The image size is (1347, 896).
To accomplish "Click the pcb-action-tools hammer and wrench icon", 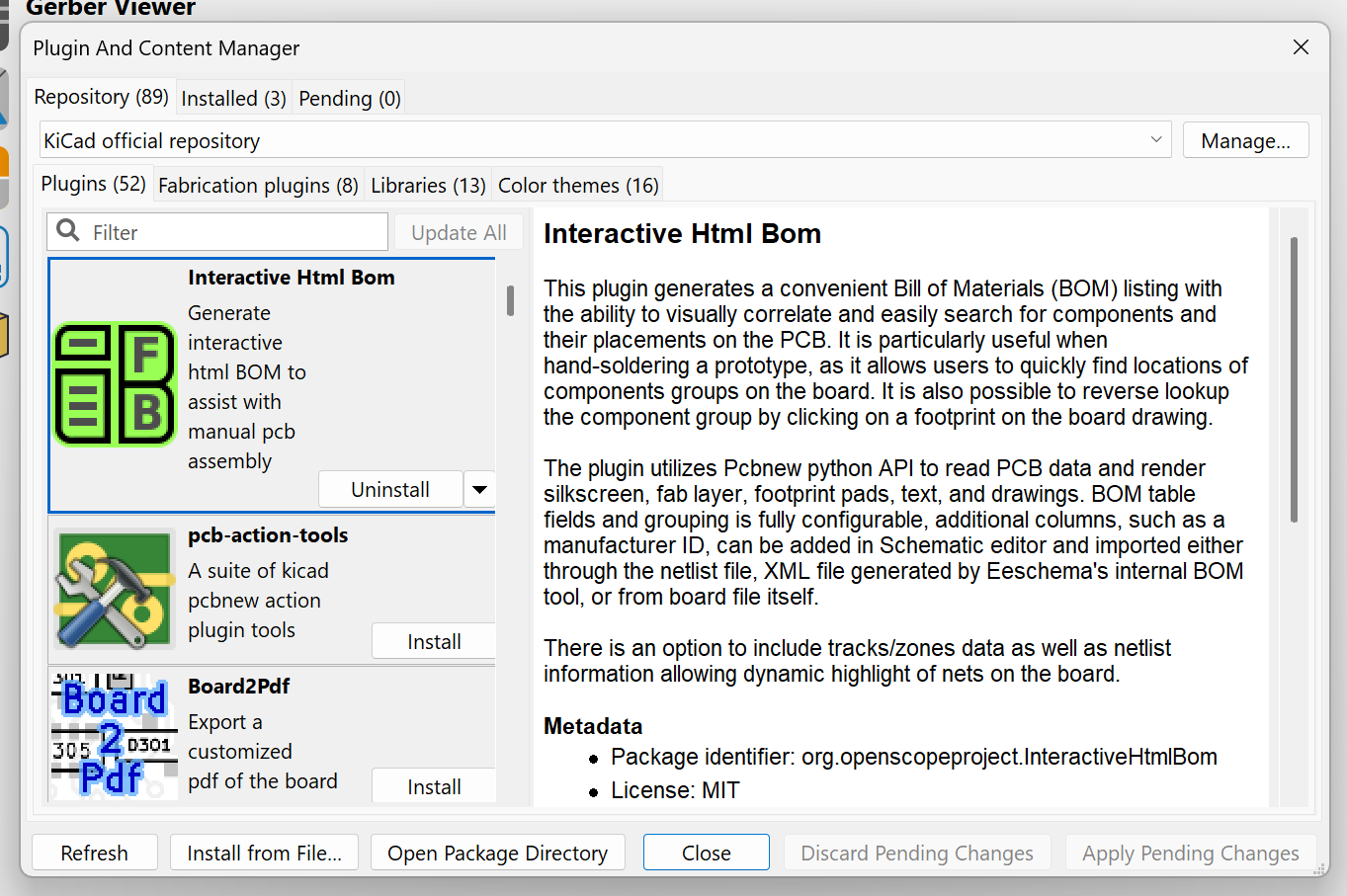I will coord(114,590).
